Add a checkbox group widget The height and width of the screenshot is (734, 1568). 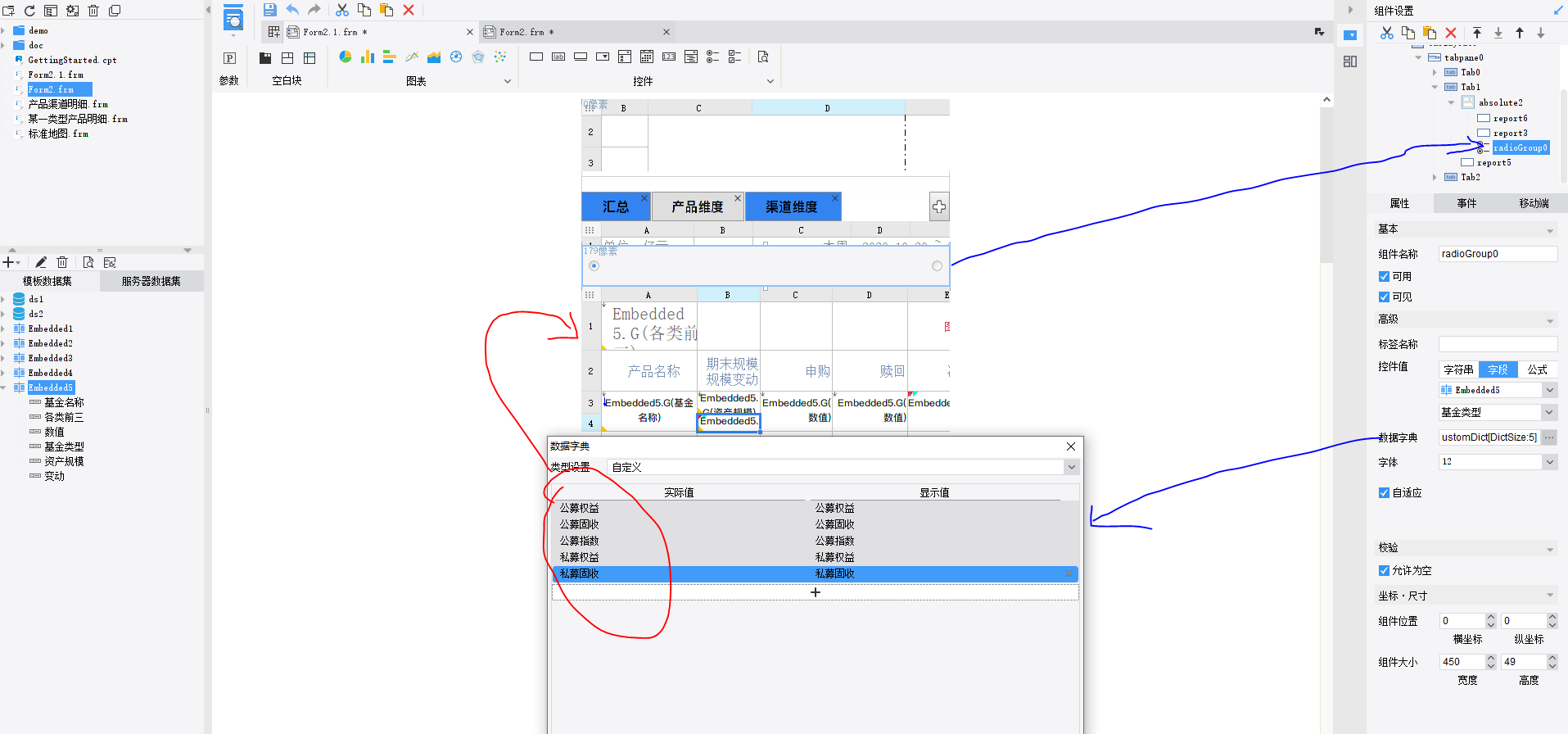tap(735, 57)
